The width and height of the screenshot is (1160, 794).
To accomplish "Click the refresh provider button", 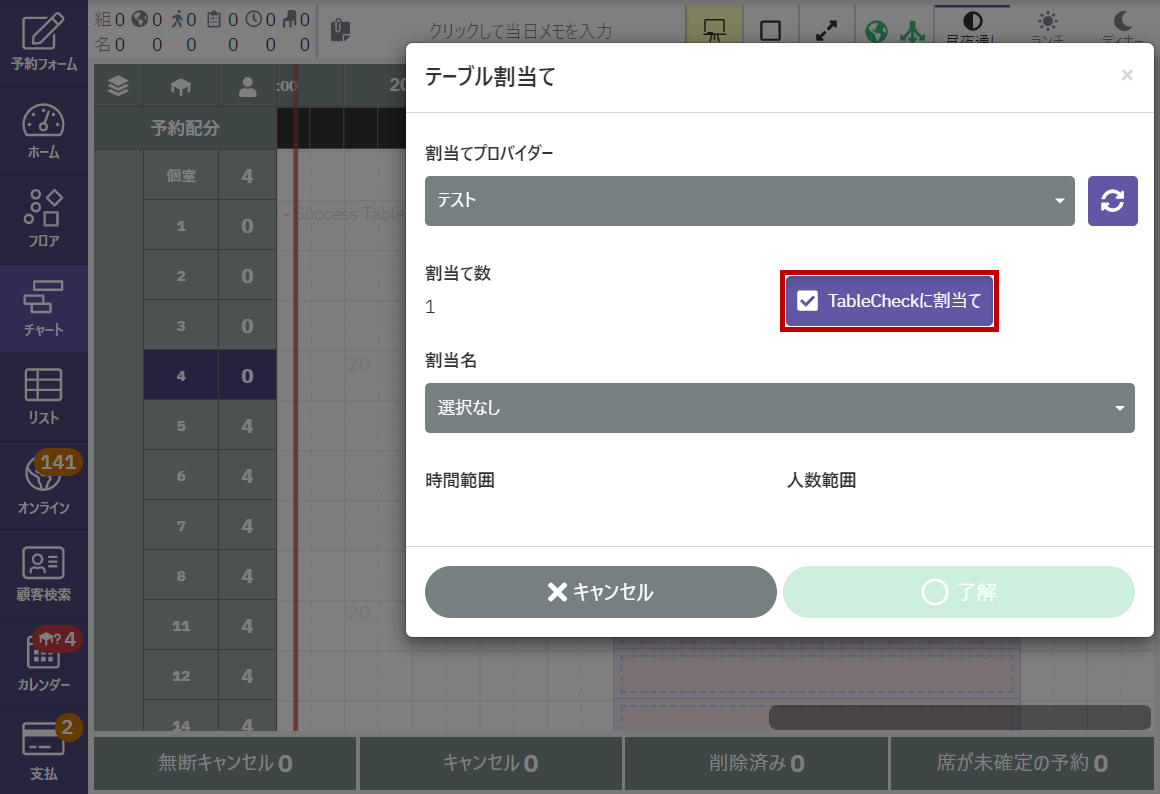I will pyautogui.click(x=1112, y=201).
